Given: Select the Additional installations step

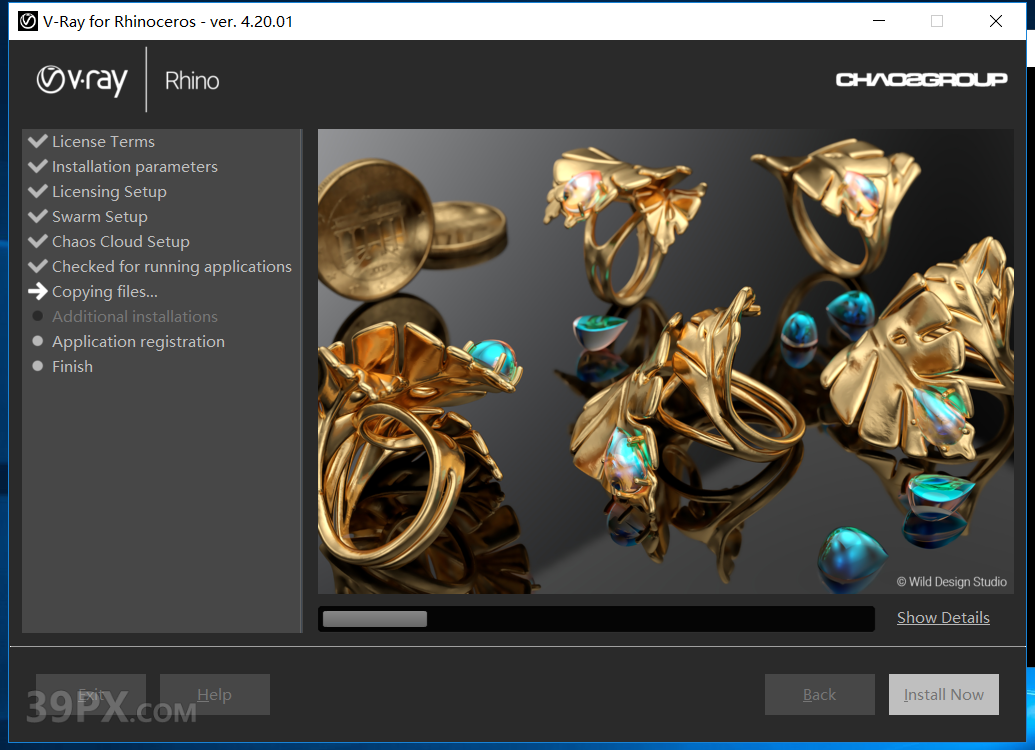Looking at the screenshot, I should click(x=134, y=316).
